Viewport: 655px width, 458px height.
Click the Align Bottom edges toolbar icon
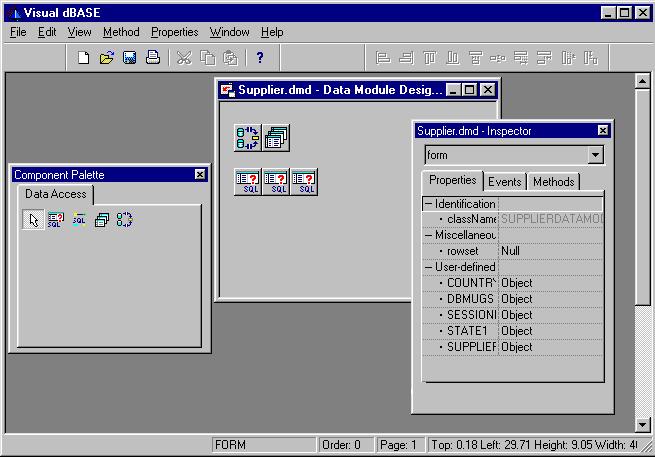(x=452, y=58)
